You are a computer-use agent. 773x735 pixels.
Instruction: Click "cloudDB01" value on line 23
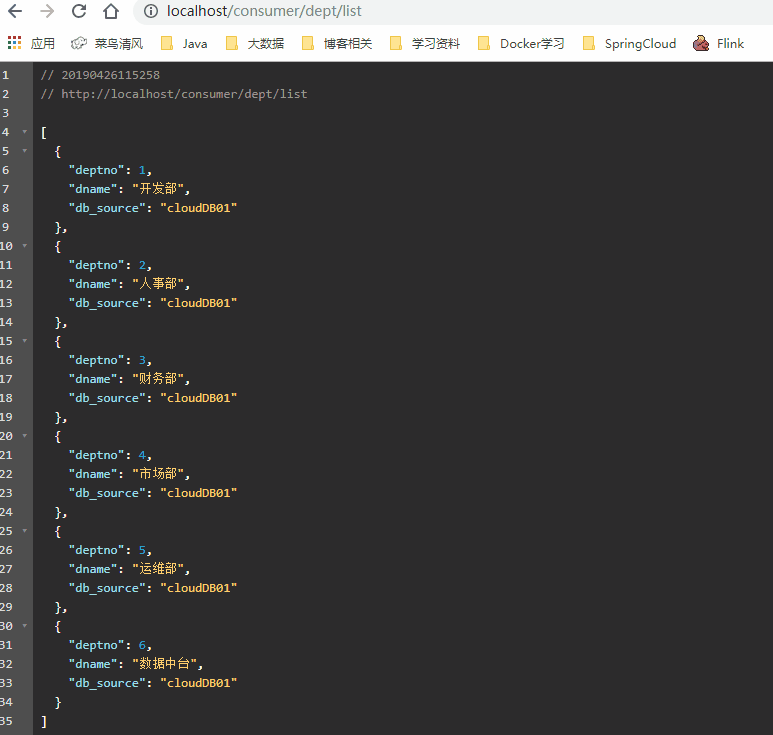coord(199,493)
